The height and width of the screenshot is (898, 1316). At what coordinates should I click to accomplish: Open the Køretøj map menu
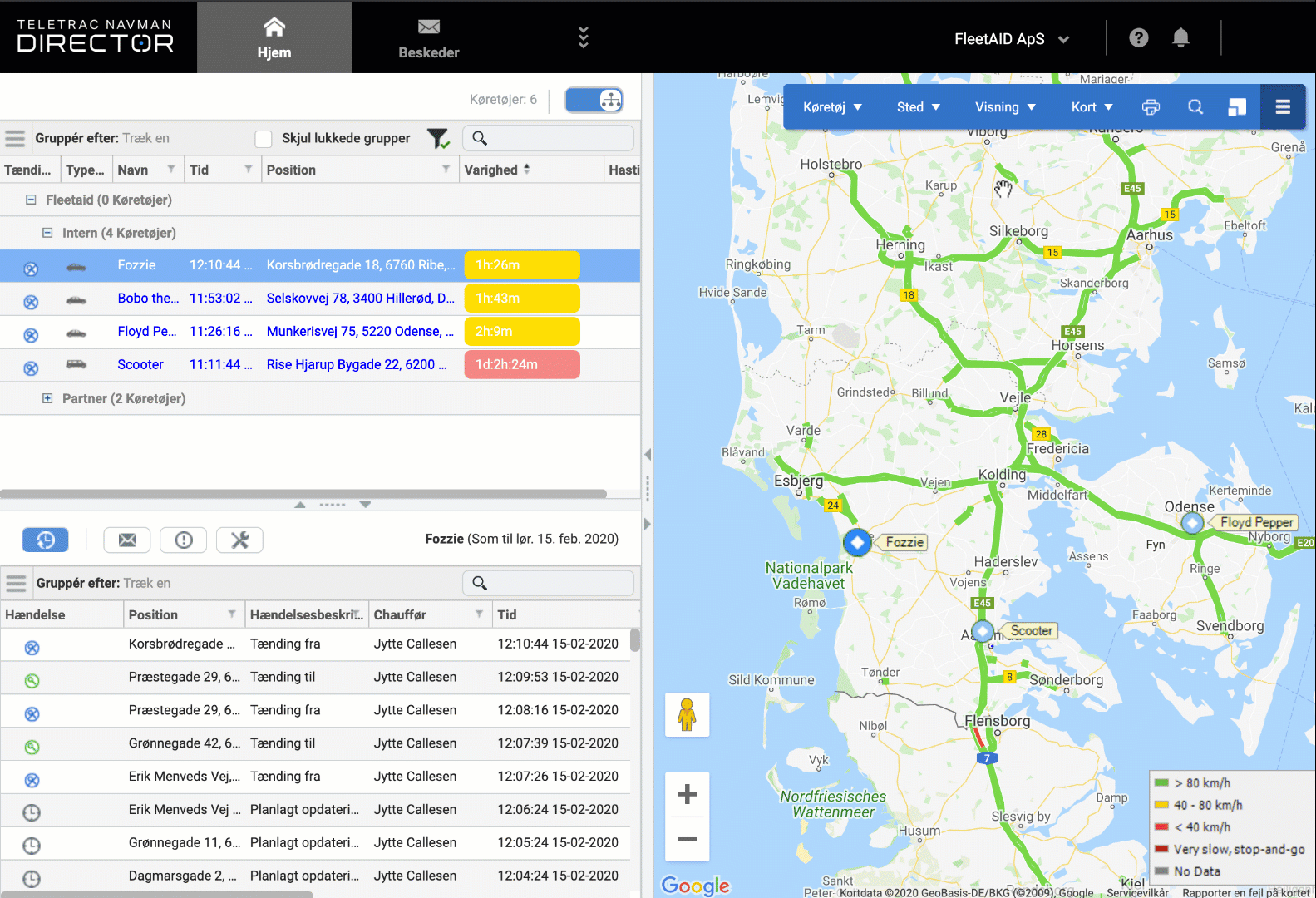(x=832, y=107)
